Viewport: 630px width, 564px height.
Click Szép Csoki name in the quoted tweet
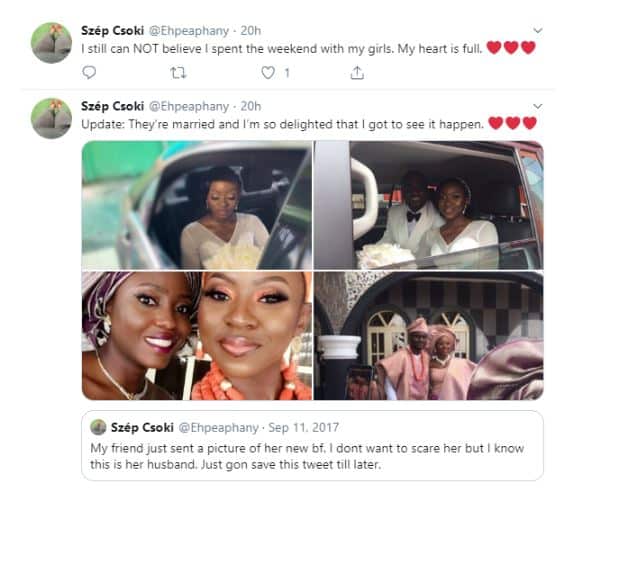[x=140, y=427]
